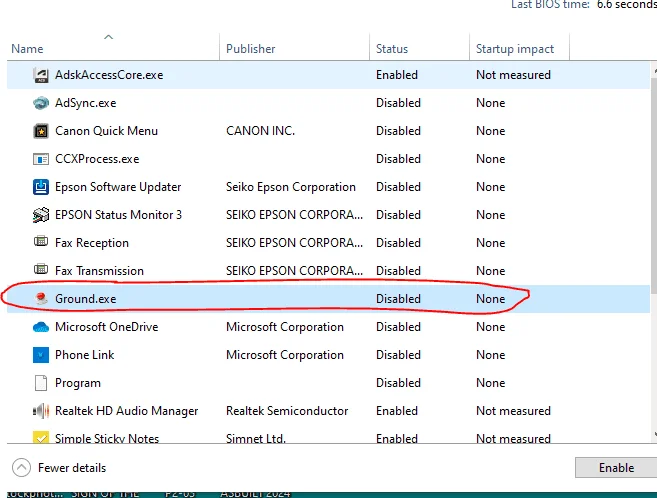
Task: Click the Seiko Epson Corporation publisher cell
Action: point(291,187)
